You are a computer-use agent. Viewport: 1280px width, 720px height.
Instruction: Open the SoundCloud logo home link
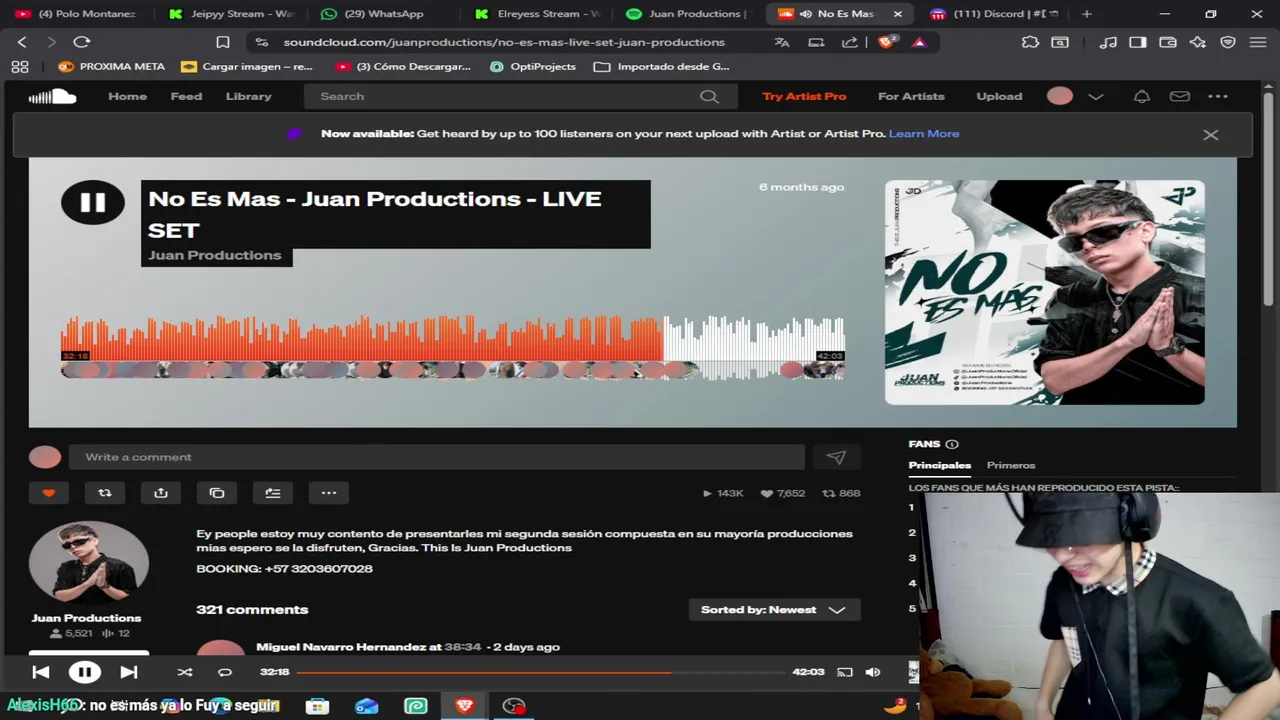click(x=52, y=96)
